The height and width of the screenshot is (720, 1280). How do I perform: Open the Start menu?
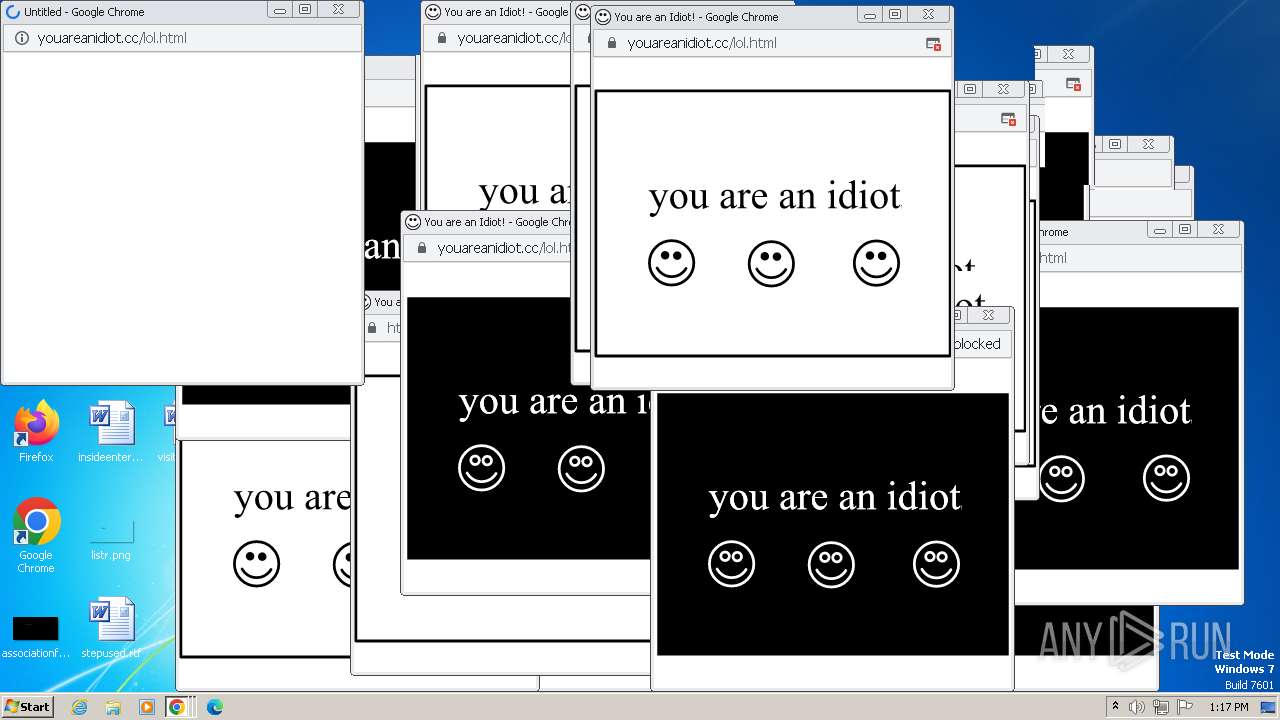pyautogui.click(x=28, y=706)
